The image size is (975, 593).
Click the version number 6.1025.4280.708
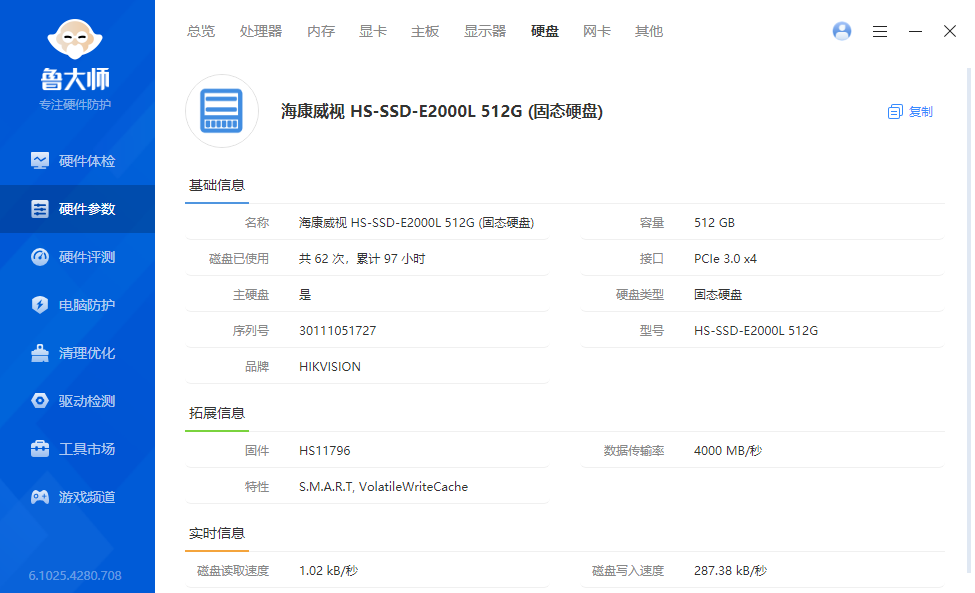tap(75, 576)
